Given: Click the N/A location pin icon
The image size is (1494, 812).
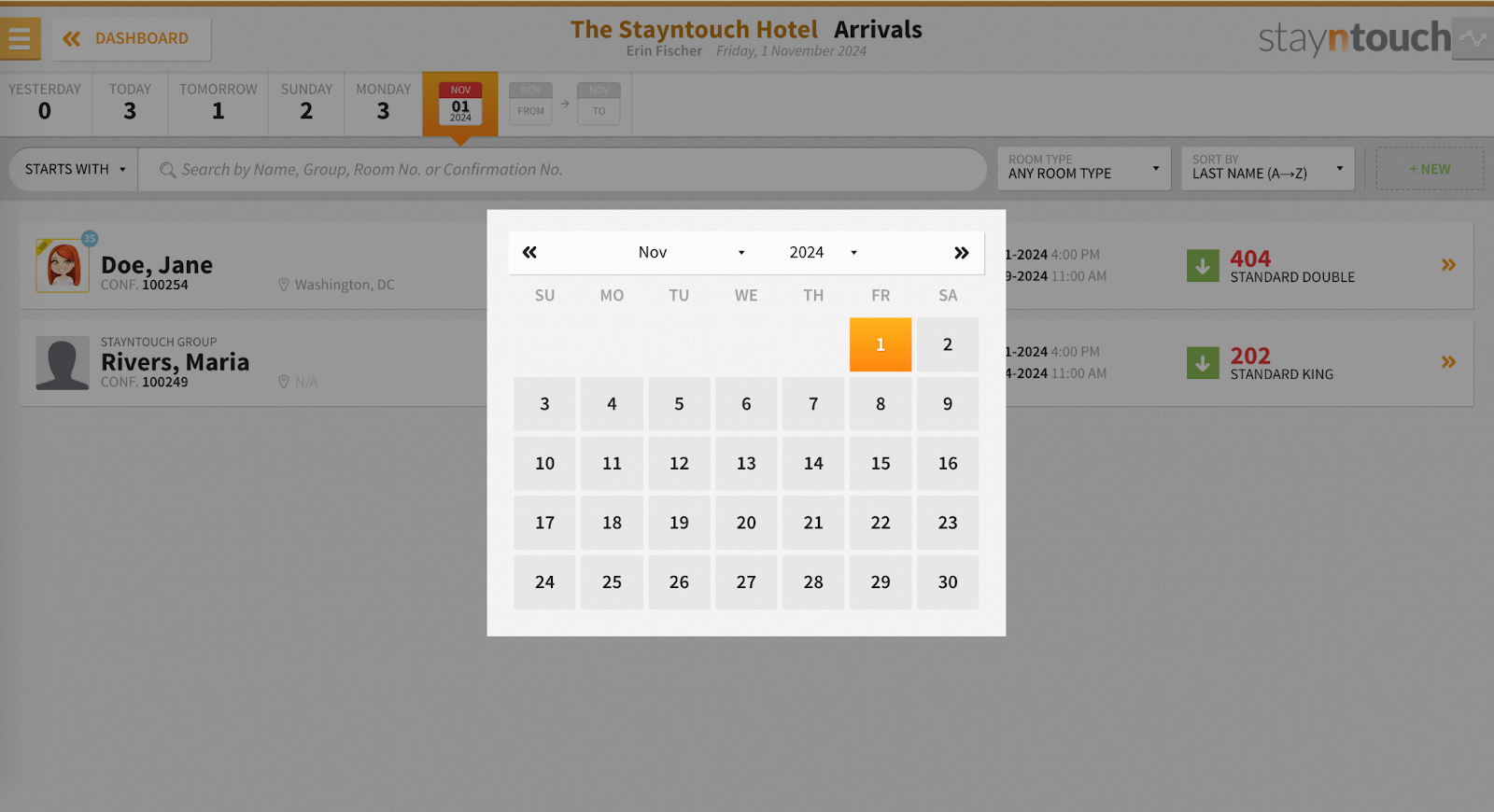Looking at the screenshot, I should tap(284, 382).
